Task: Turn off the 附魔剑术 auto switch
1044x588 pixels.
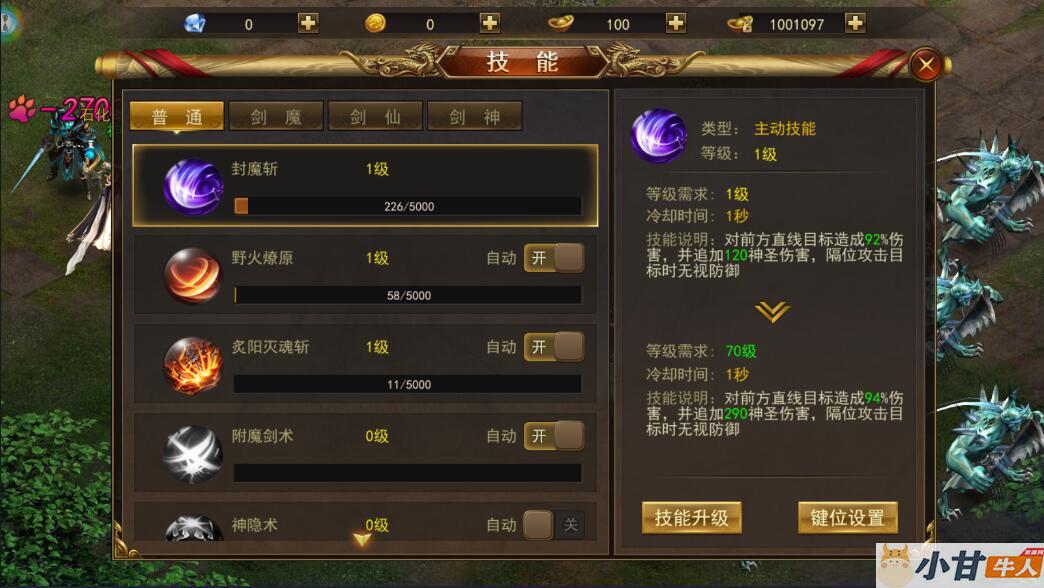Action: pyautogui.click(x=554, y=436)
